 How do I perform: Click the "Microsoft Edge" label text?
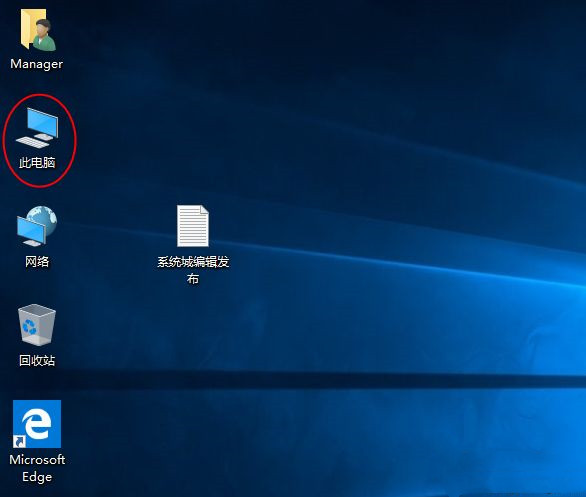tap(37, 468)
